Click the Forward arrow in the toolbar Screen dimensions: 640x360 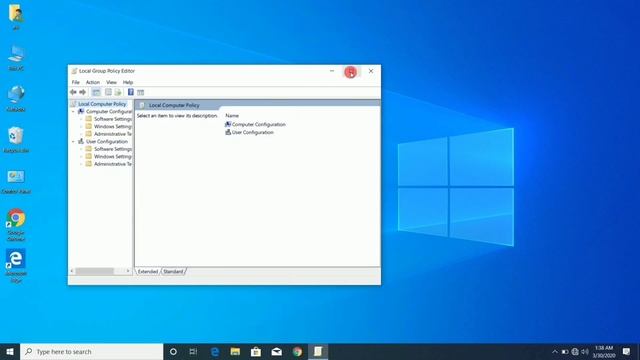[82, 92]
